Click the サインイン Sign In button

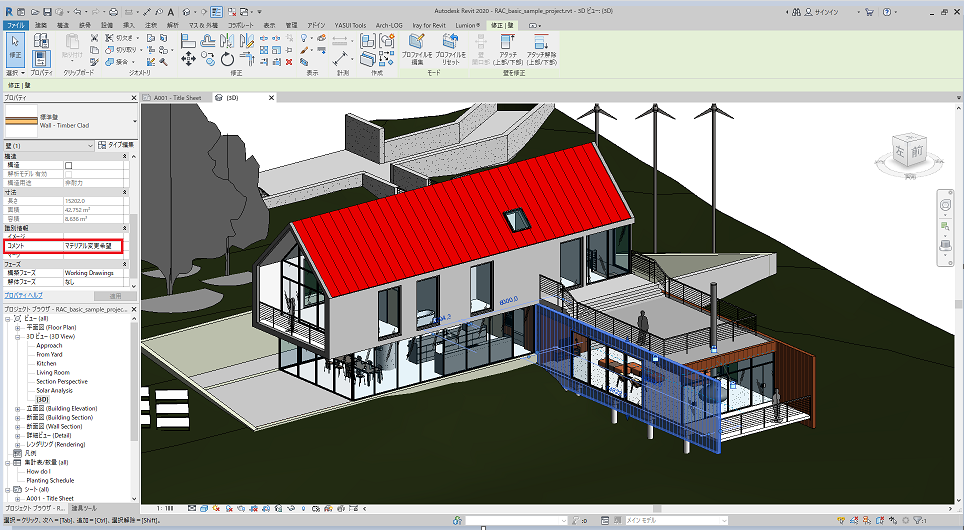(826, 12)
